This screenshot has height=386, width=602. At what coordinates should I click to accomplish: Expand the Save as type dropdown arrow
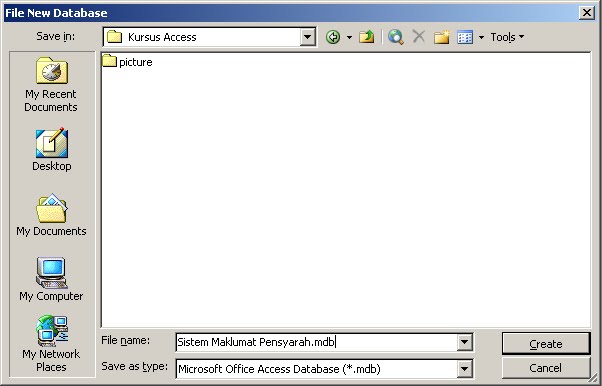[465, 369]
